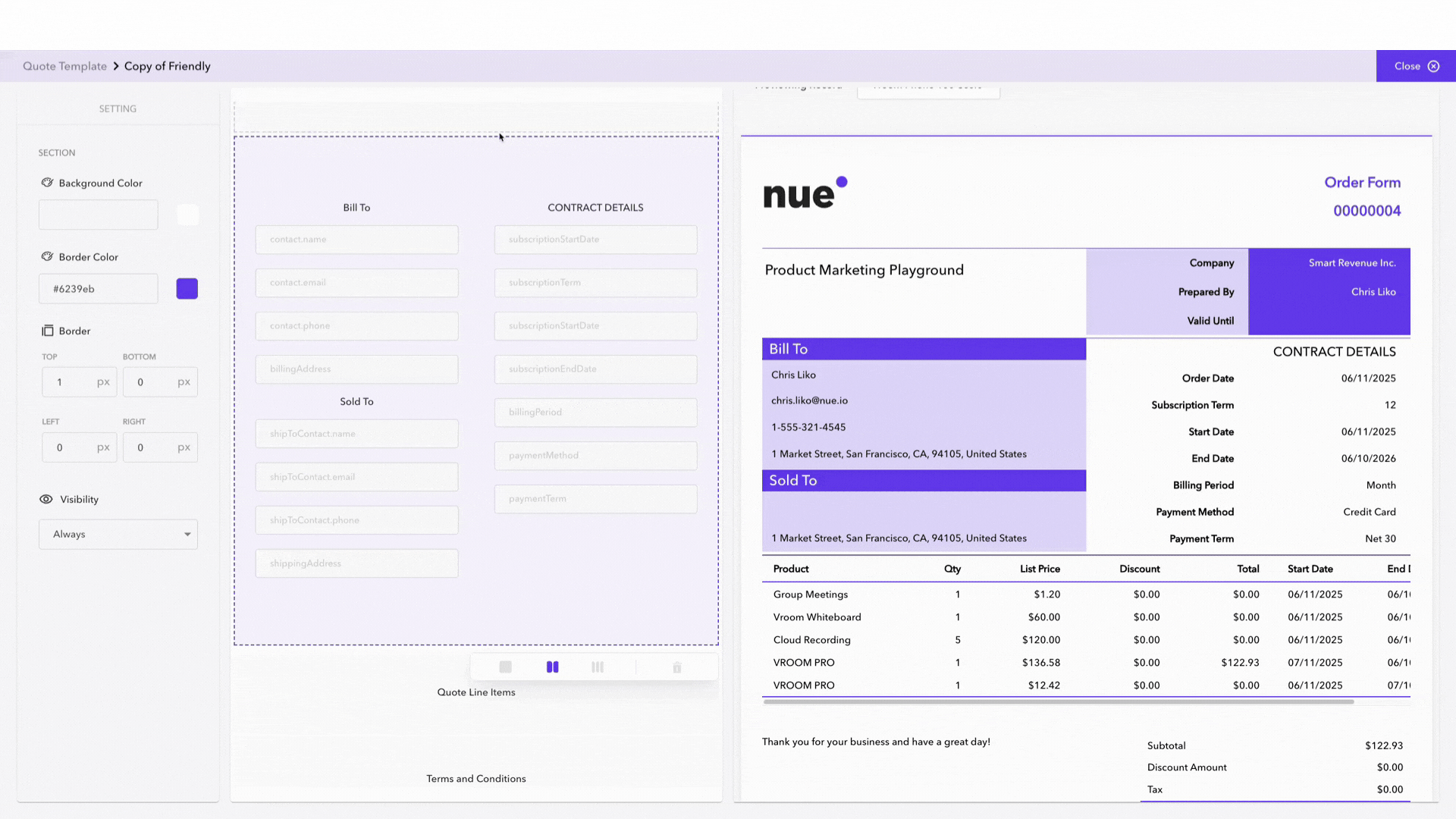The width and height of the screenshot is (1456, 819).
Task: Click the chris.liko@nue.io email
Action: [x=809, y=400]
